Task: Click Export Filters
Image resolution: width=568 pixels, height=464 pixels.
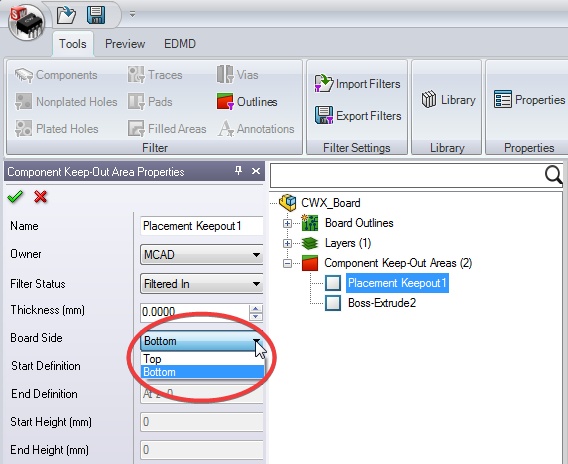Action: [358, 116]
